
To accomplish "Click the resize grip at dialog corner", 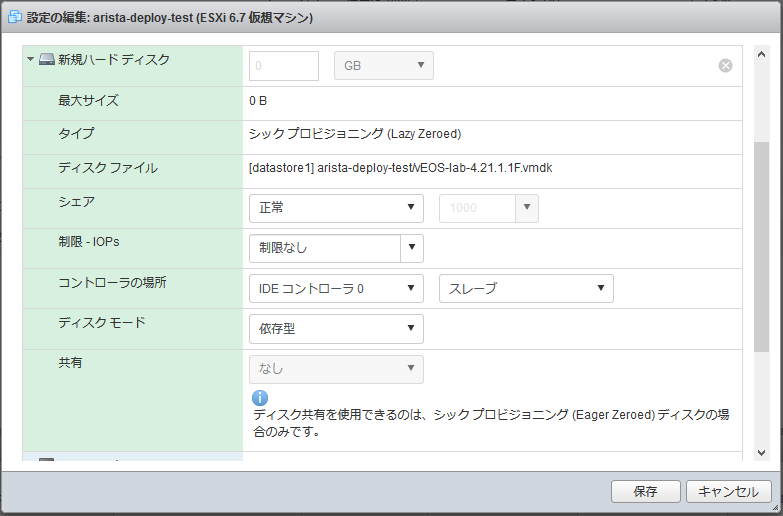I will (775, 508).
